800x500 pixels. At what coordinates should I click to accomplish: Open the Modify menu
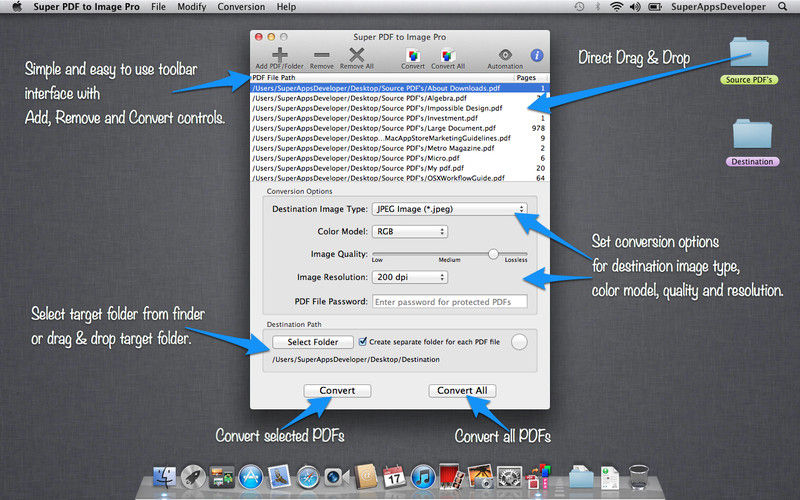[x=192, y=7]
